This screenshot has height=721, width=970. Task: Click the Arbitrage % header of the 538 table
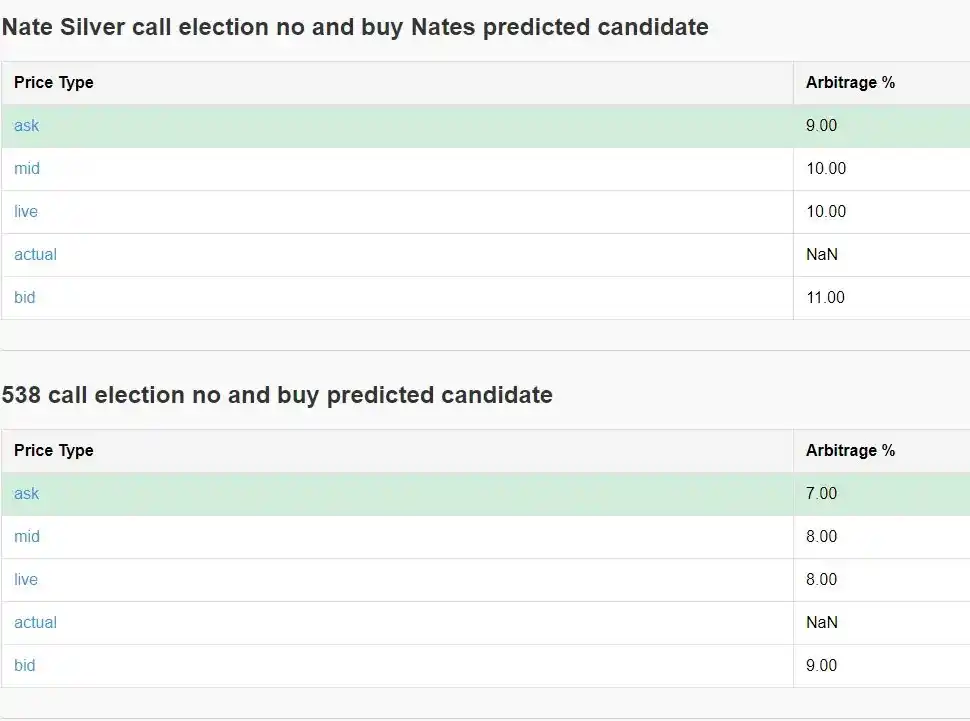click(x=851, y=450)
